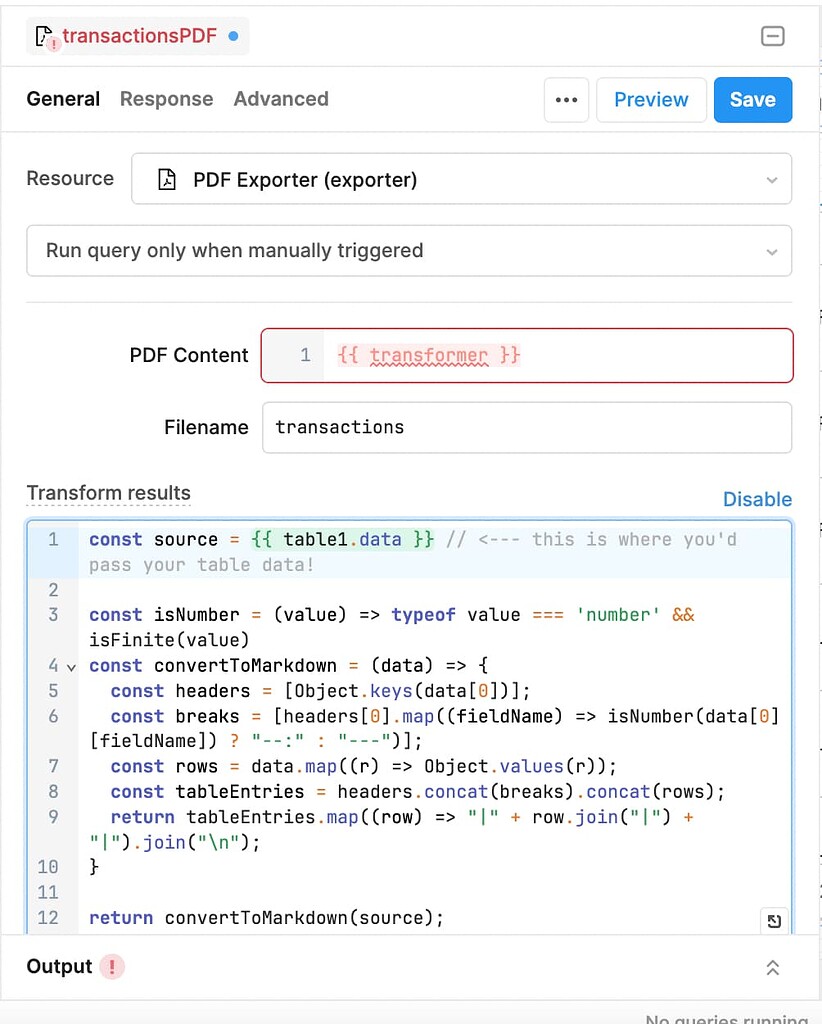The image size is (822, 1024).
Task: Click the Preview button
Action: click(x=651, y=99)
